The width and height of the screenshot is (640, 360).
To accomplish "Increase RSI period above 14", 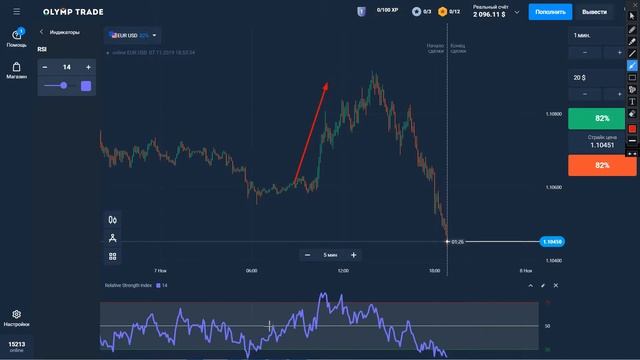I will click(88, 67).
